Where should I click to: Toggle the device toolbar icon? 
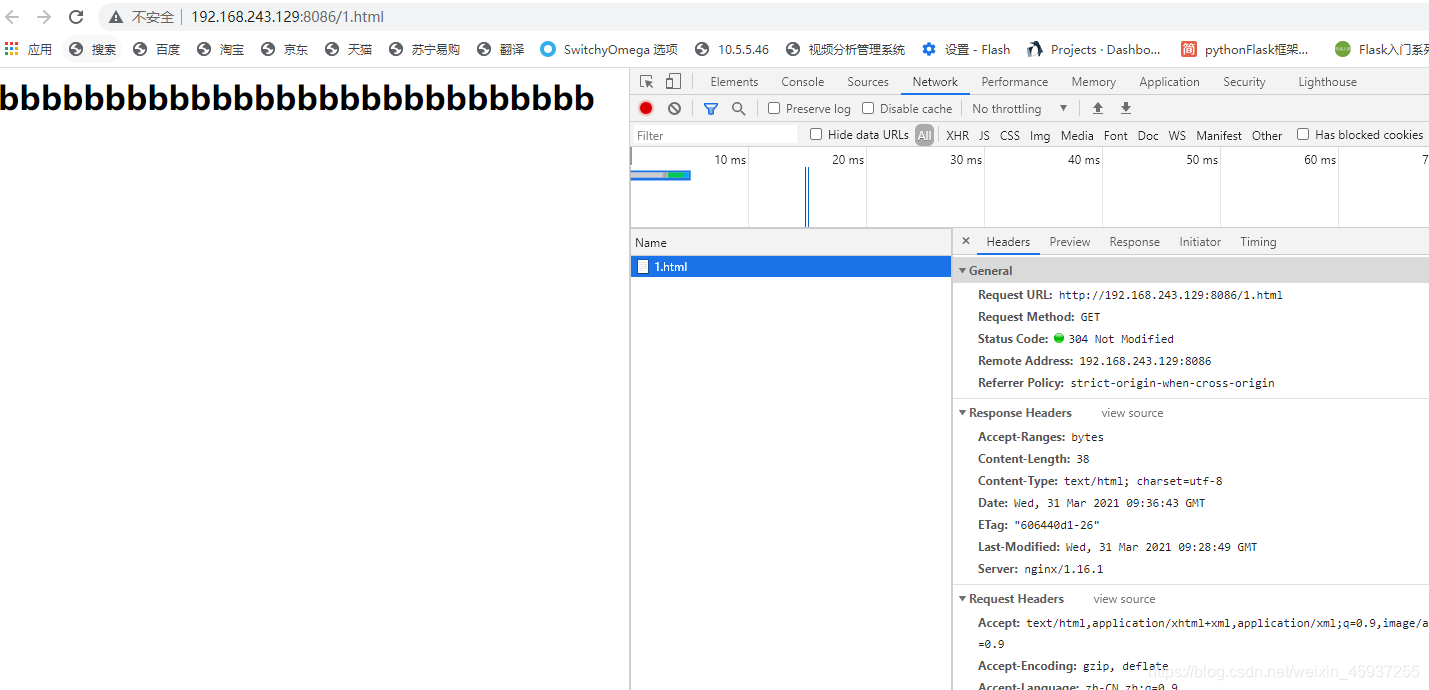click(x=671, y=81)
